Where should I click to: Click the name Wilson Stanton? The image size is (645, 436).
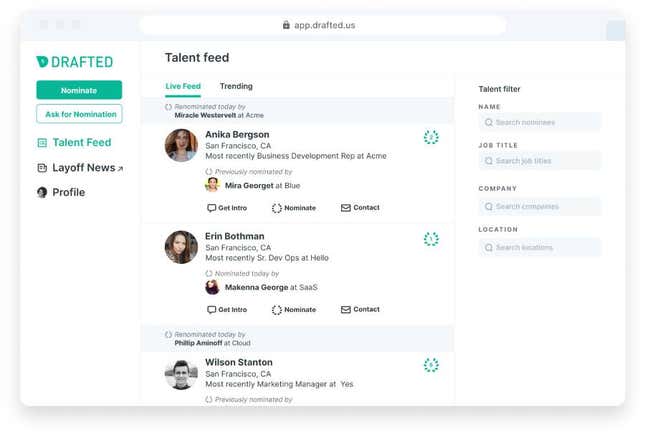(x=239, y=362)
